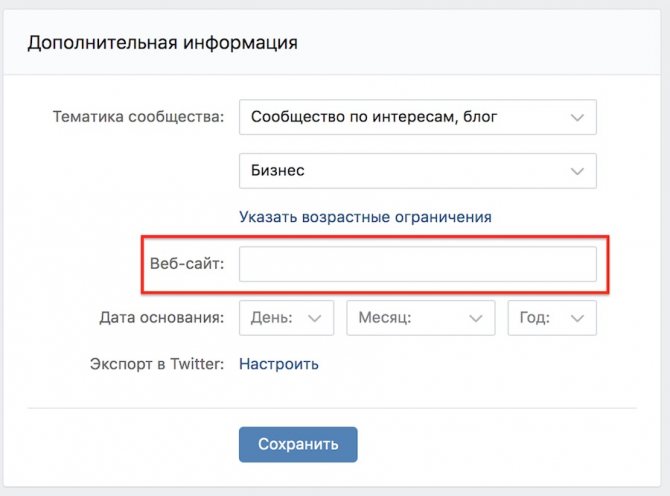Viewport: 670px width, 496px height.
Task: Click the "Сохранить" button
Action: point(298,444)
